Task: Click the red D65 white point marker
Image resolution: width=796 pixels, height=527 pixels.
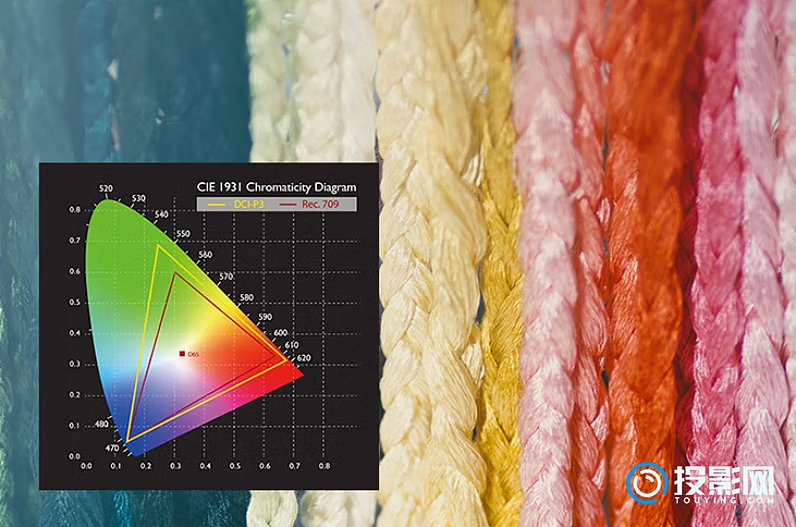Action: [182, 353]
